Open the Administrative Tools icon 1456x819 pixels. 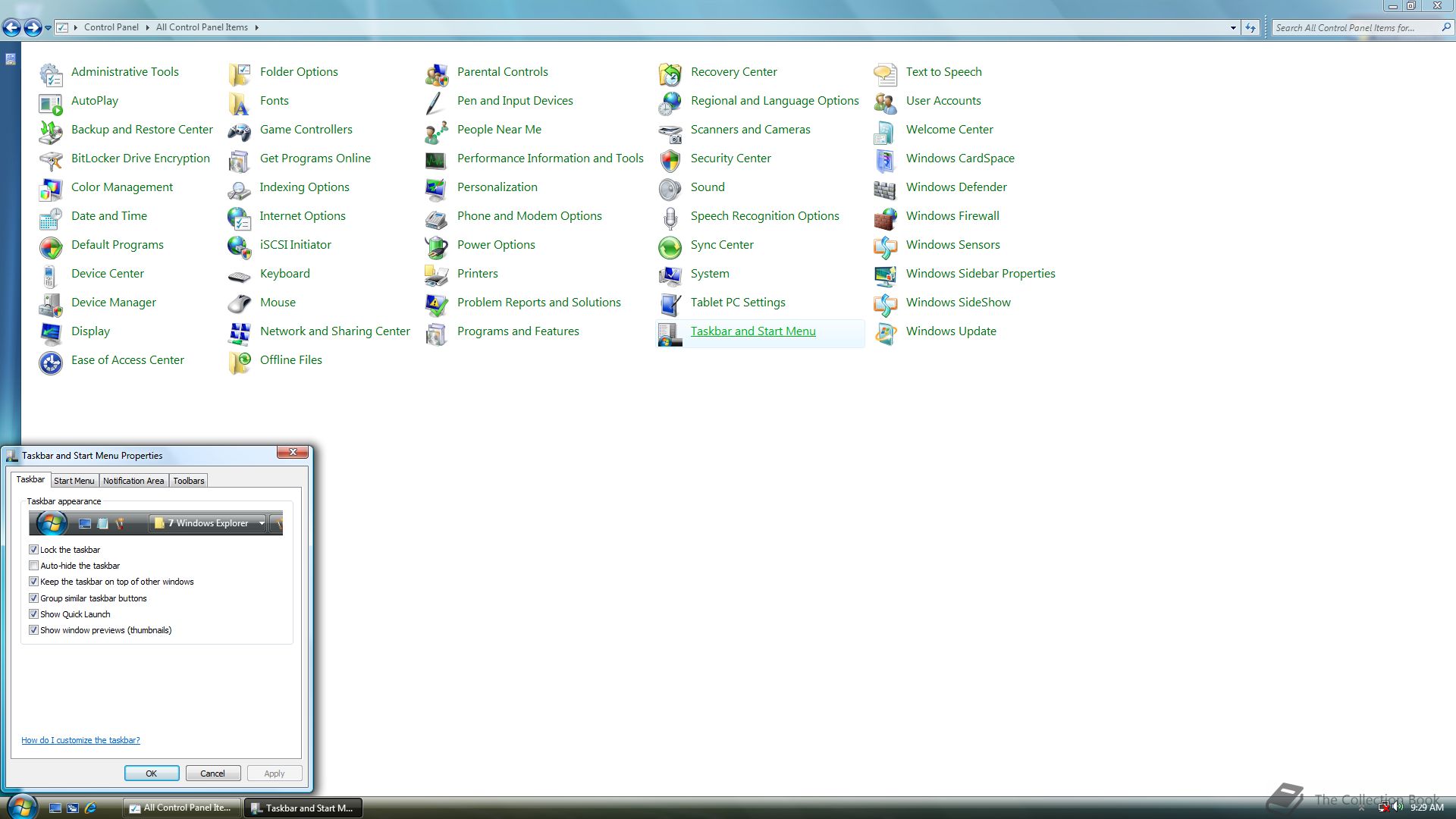pos(51,74)
